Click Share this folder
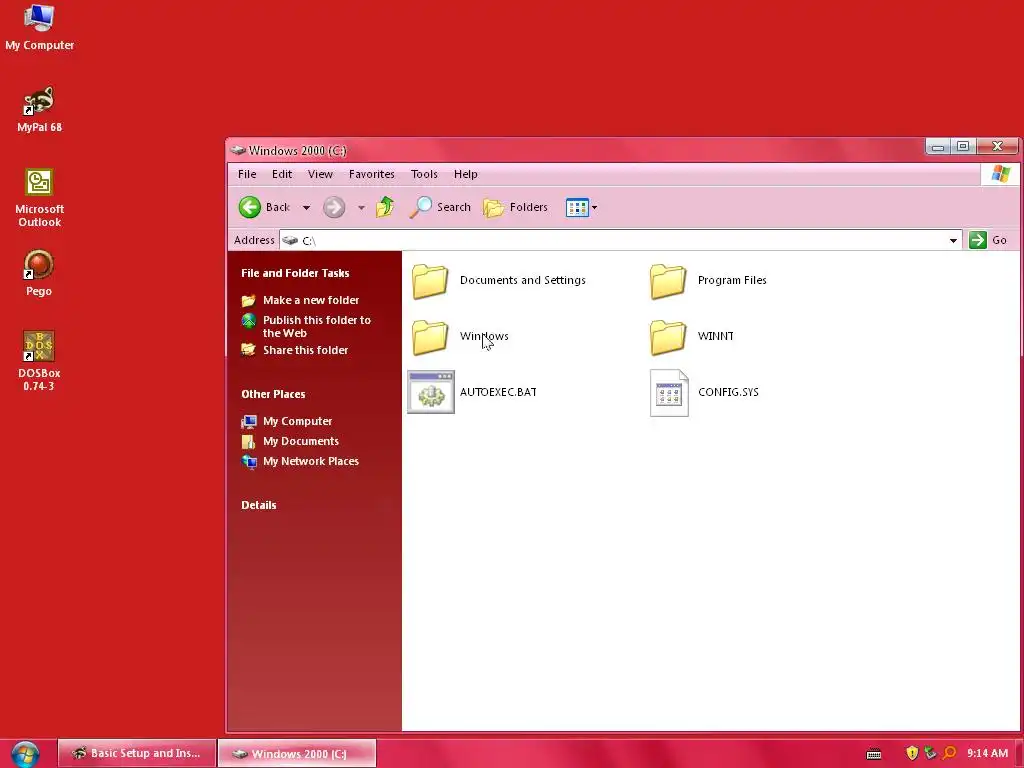 click(306, 350)
